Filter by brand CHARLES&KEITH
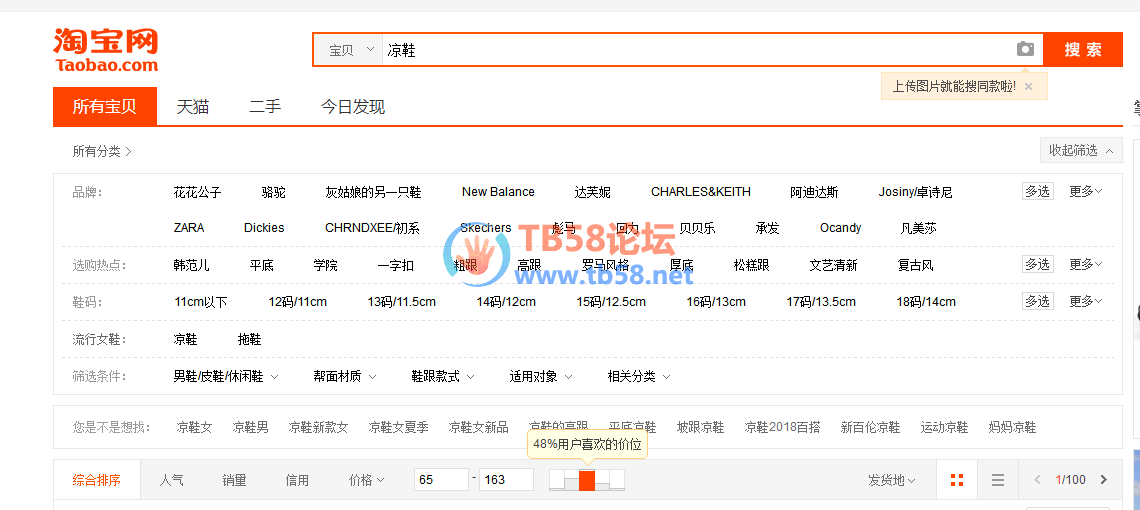The height and width of the screenshot is (510, 1140). (701, 192)
